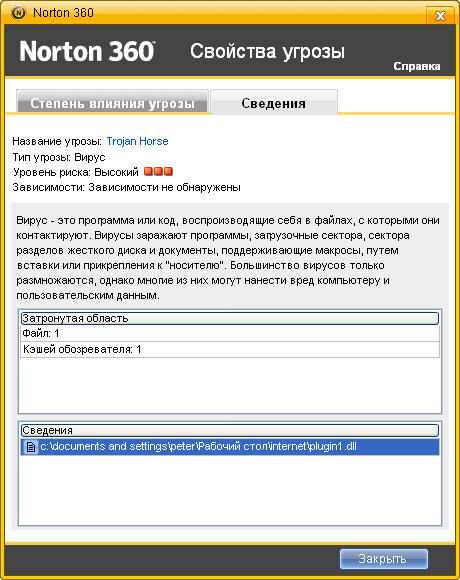The image size is (460, 580).
Task: Click the Тип угрозы: Вирус text
Action: click(x=59, y=157)
